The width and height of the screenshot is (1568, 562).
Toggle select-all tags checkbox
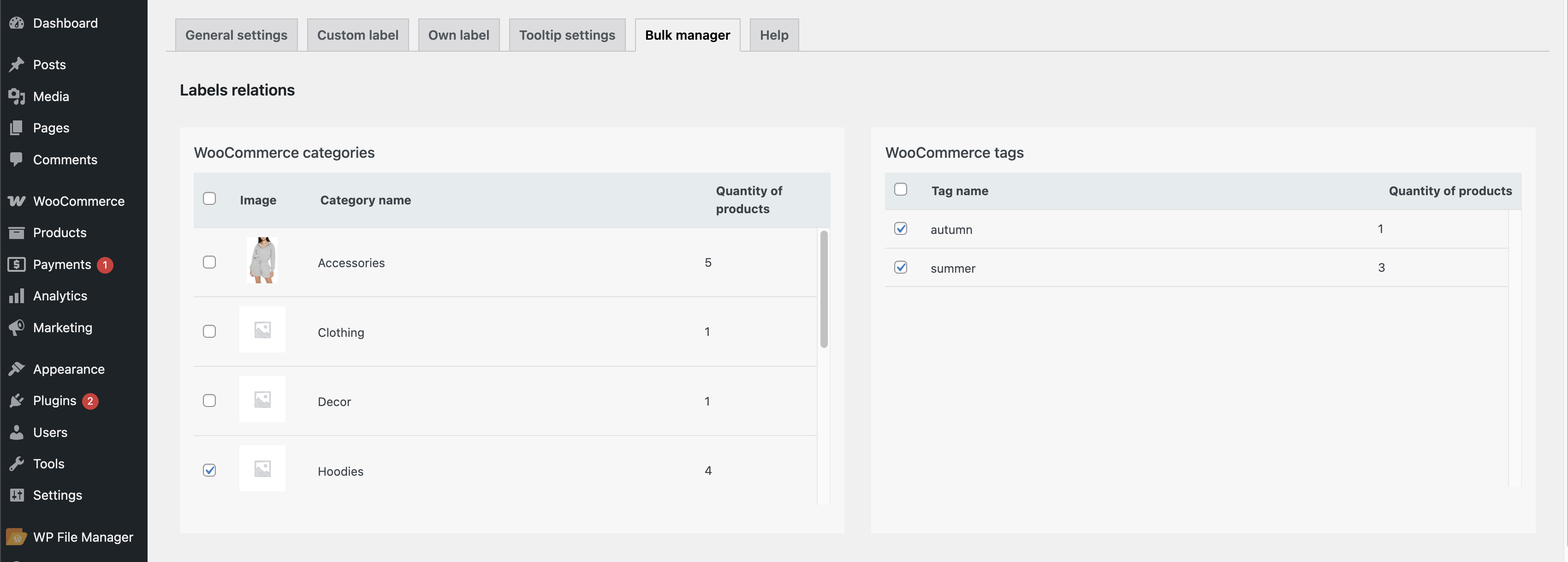tap(901, 189)
